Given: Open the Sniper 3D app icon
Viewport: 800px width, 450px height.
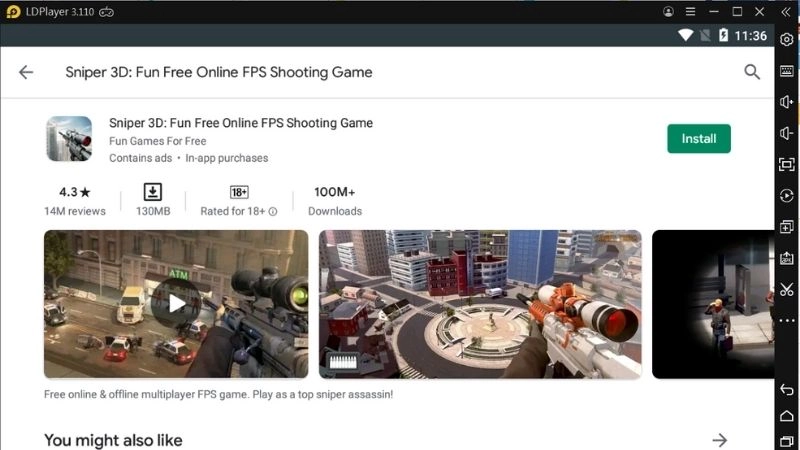Looking at the screenshot, I should point(69,139).
